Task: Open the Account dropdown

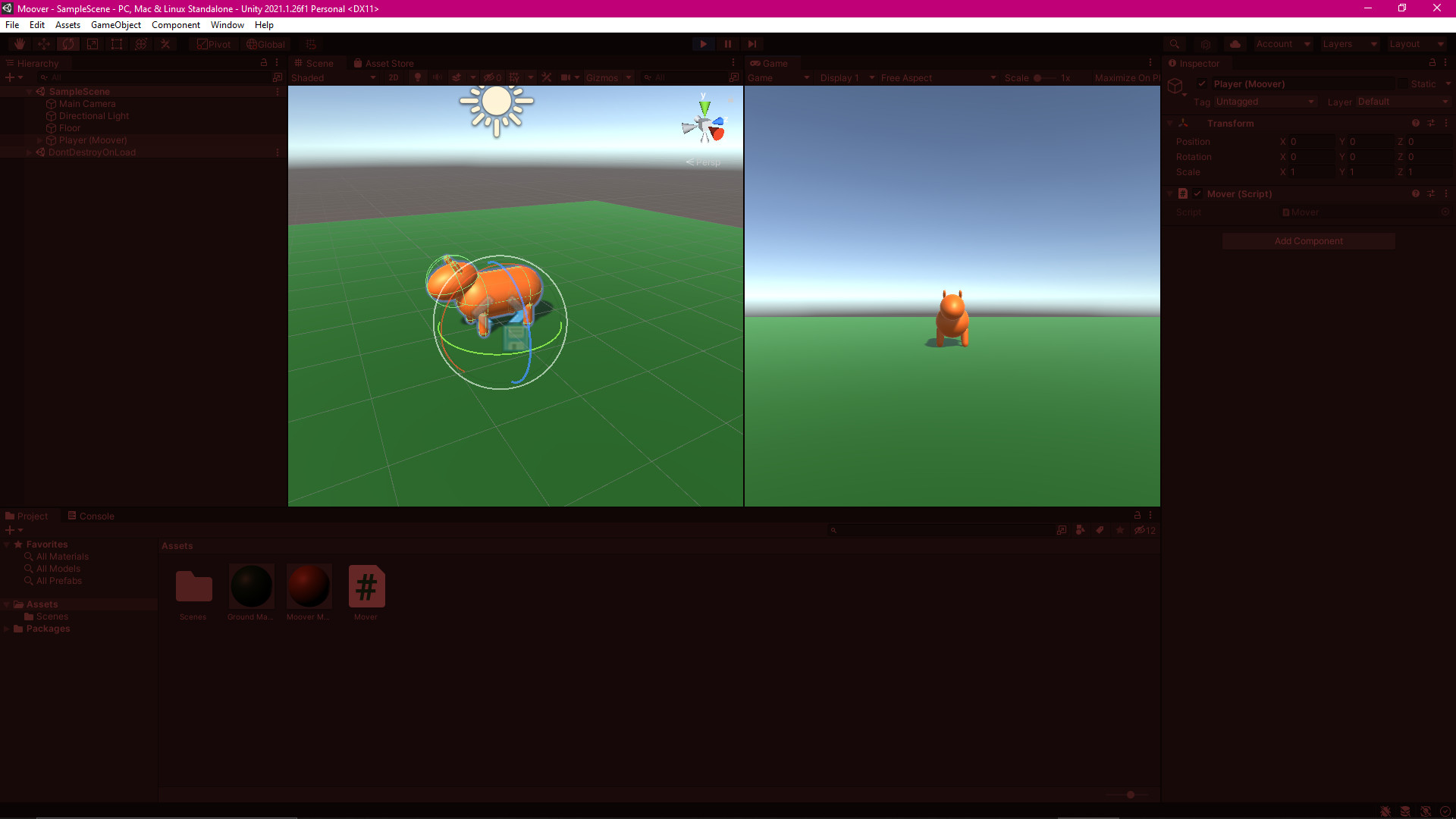Action: [1282, 44]
